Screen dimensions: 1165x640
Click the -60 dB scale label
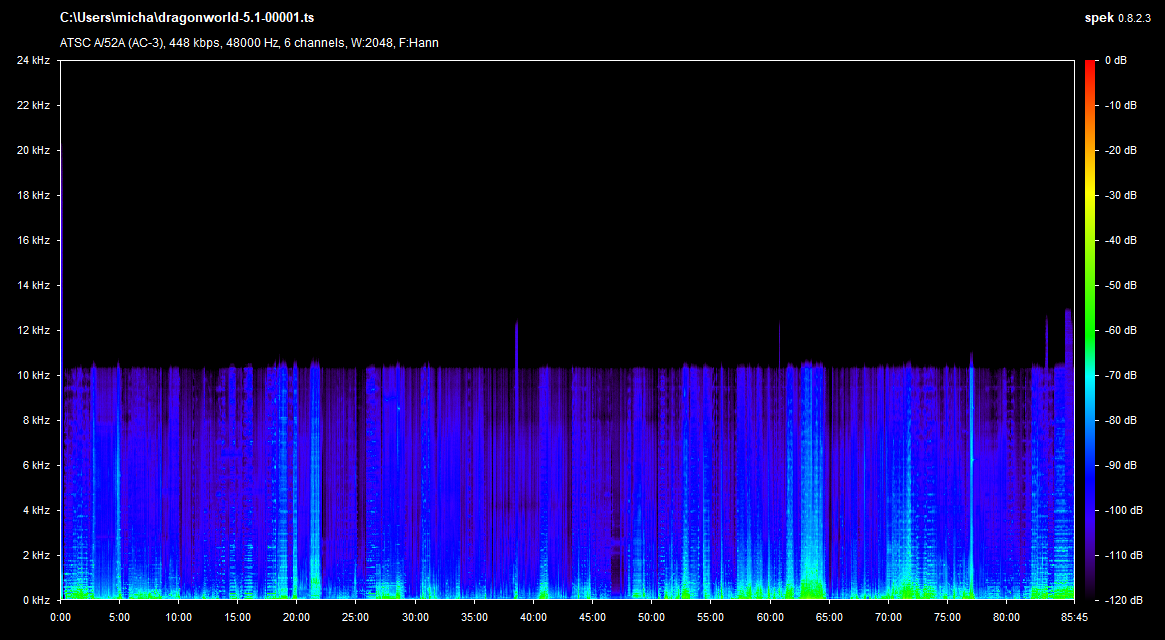click(x=1120, y=331)
